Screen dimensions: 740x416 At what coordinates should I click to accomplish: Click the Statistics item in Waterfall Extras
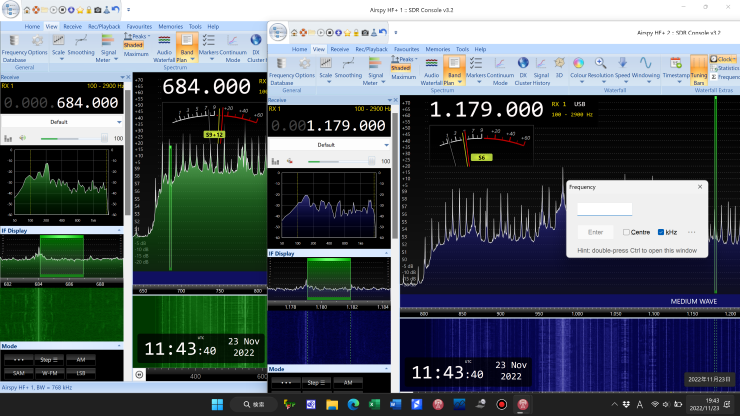click(724, 68)
